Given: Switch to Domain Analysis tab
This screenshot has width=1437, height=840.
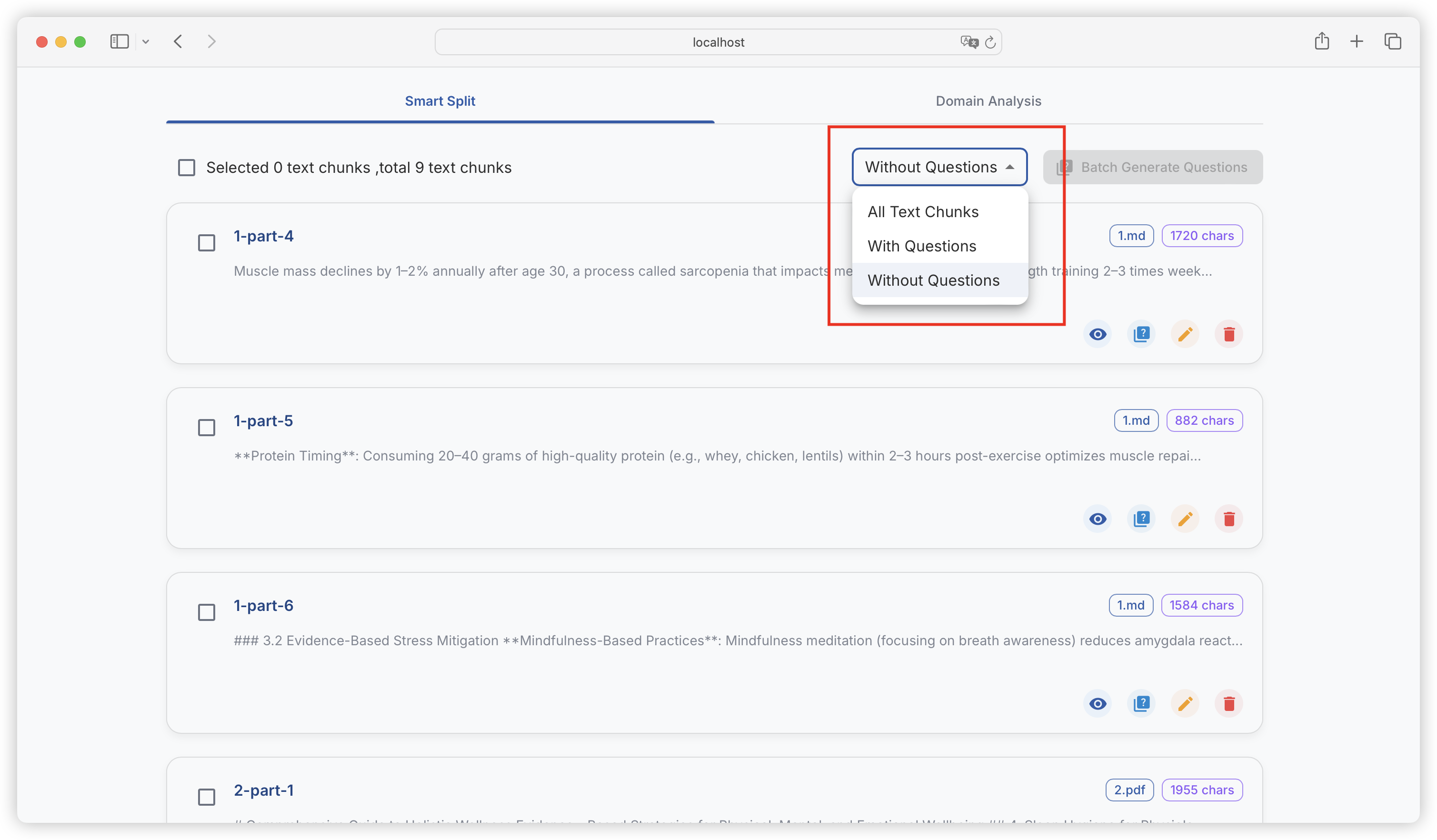Looking at the screenshot, I should pos(988,101).
